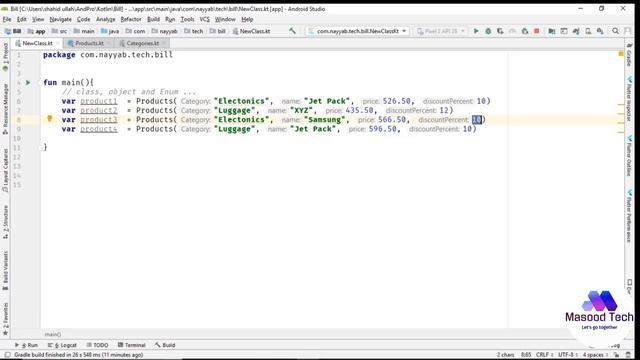This screenshot has width=640, height=360.
Task: Open the Build tool window button
Action: tap(165, 345)
